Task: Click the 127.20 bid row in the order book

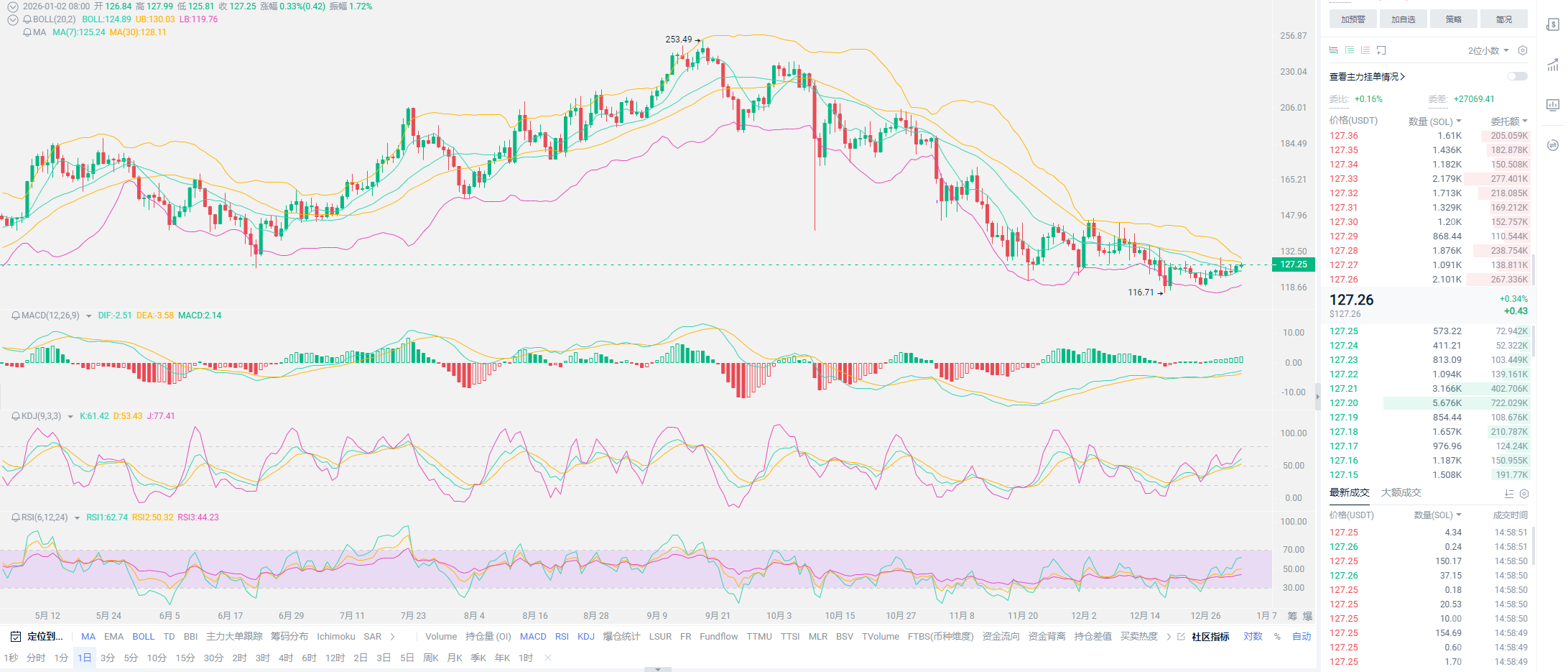Action: pos(1428,403)
